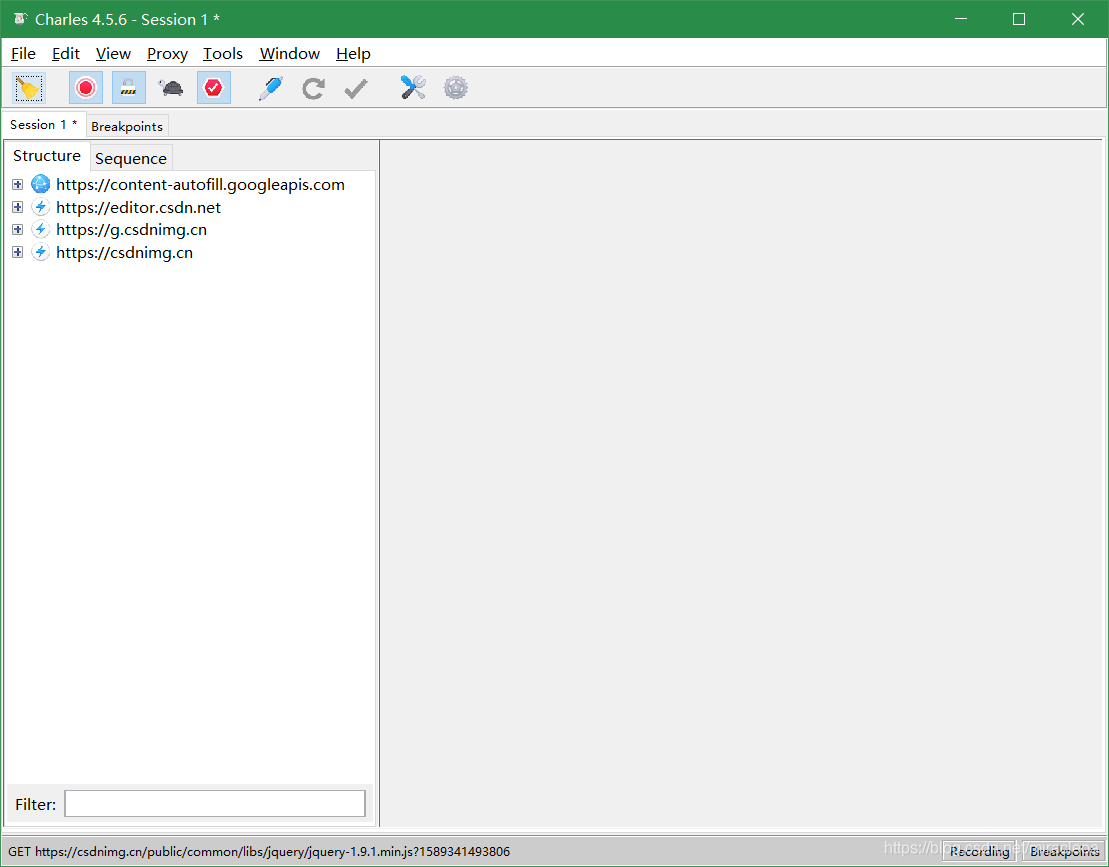Select https://csdnimg.cn host row
The image size is (1109, 867).
pyautogui.click(x=124, y=252)
